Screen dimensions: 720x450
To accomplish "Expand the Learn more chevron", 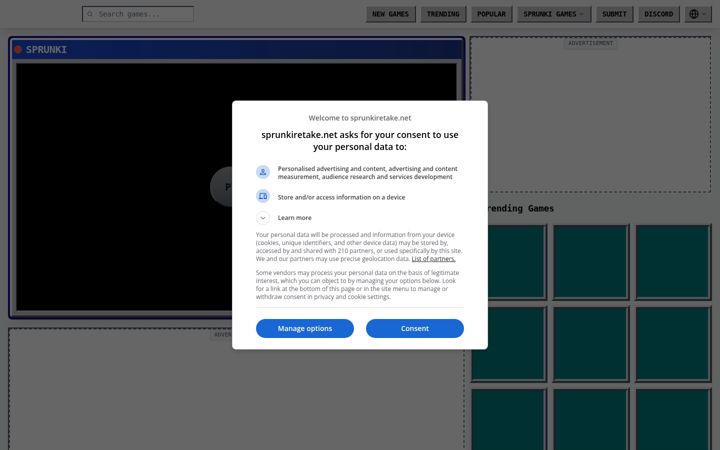I will tap(263, 218).
